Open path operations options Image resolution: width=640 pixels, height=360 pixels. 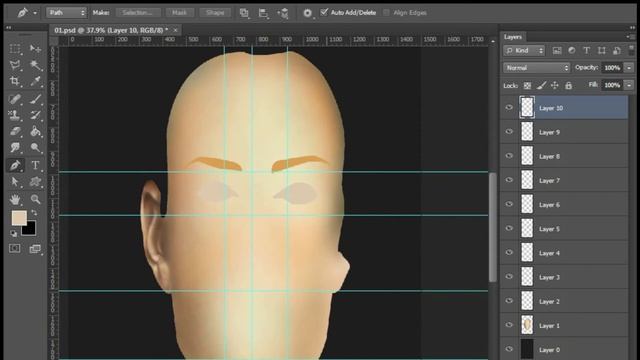click(x=244, y=13)
